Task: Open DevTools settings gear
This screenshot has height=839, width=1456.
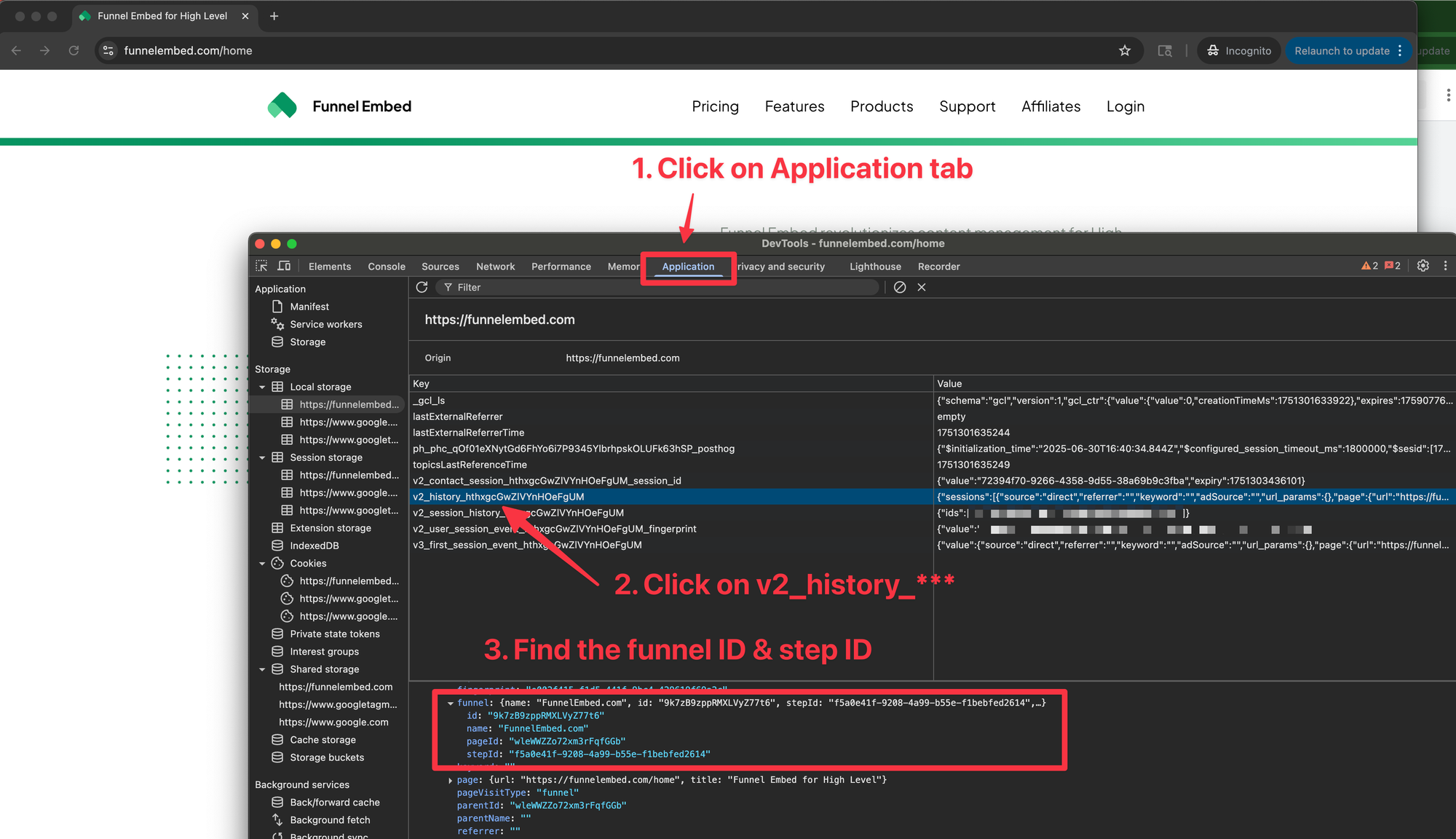Action: (x=1423, y=266)
